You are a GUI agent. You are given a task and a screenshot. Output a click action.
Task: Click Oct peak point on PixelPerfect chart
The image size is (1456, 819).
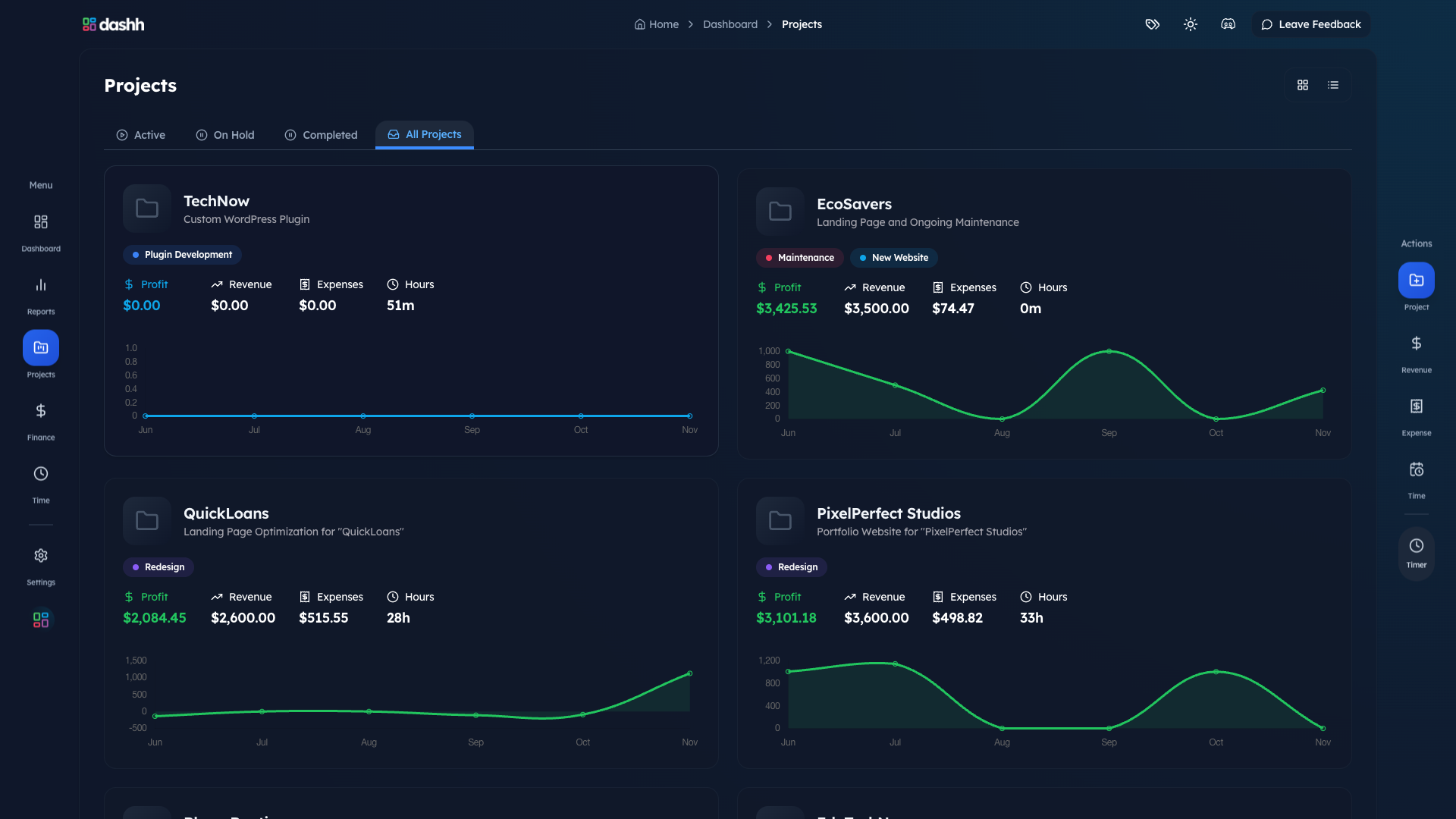click(x=1216, y=672)
